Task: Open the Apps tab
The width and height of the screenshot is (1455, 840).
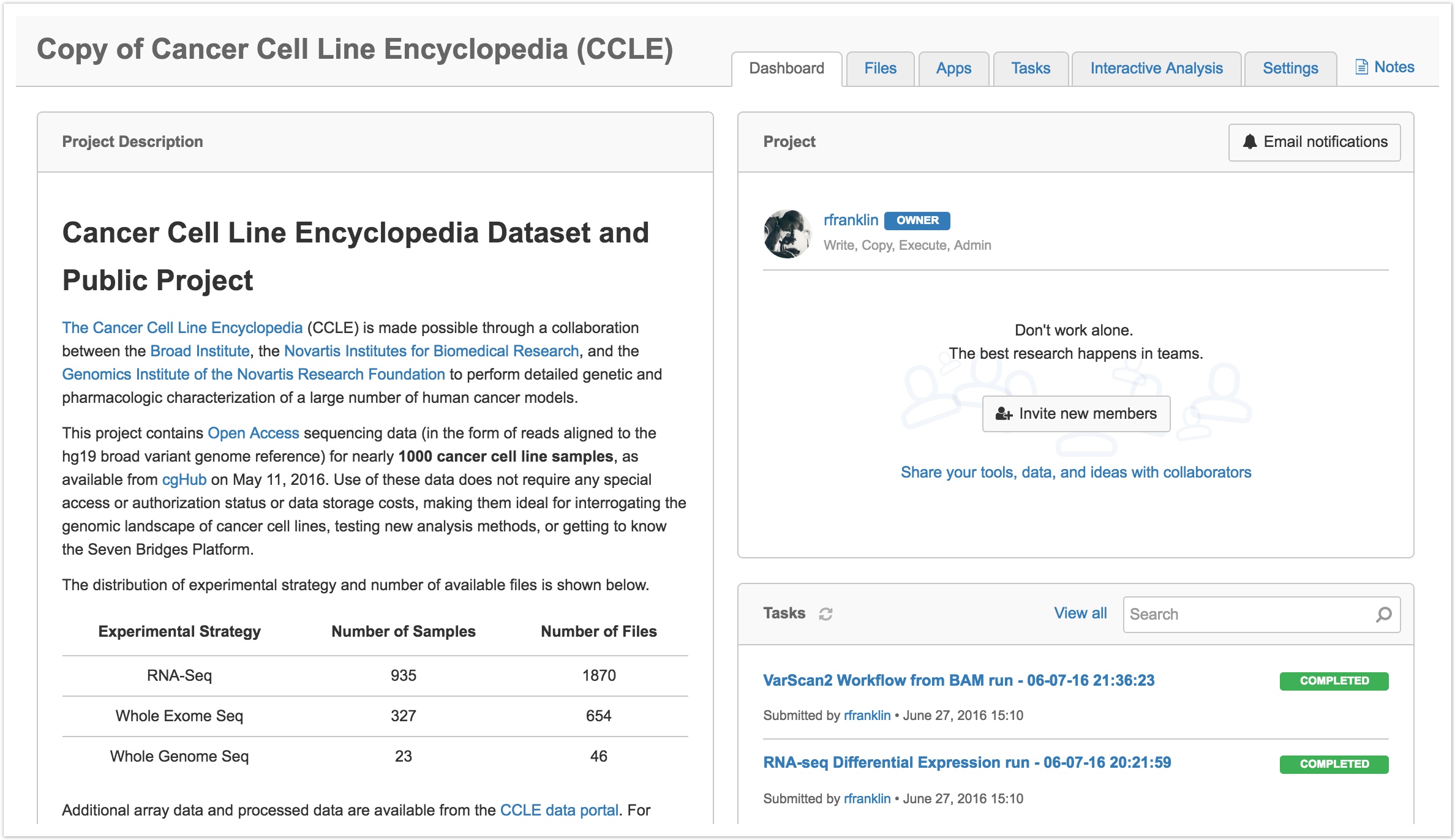Action: (953, 69)
